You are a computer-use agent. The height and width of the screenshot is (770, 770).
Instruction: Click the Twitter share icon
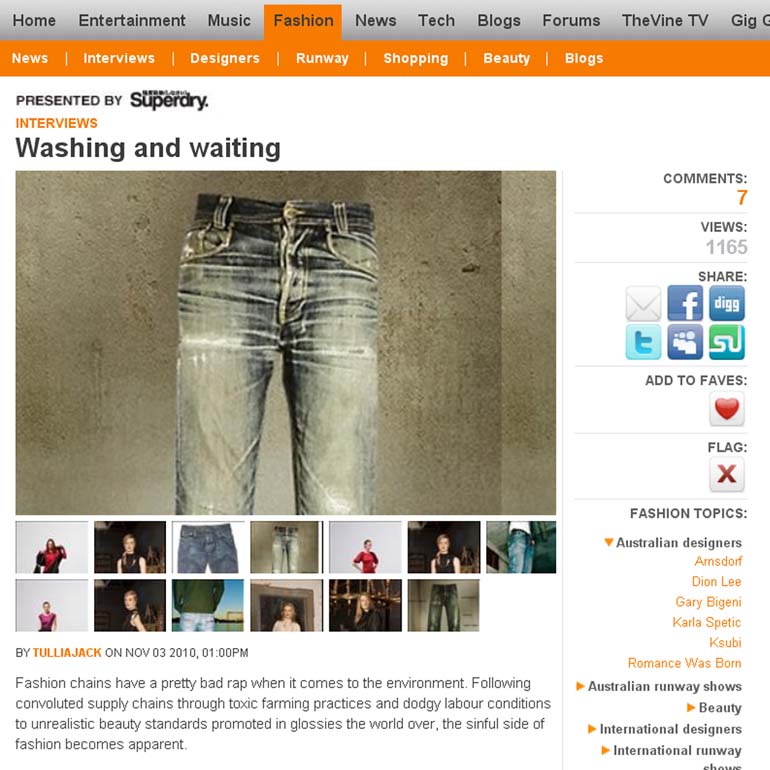(x=643, y=342)
